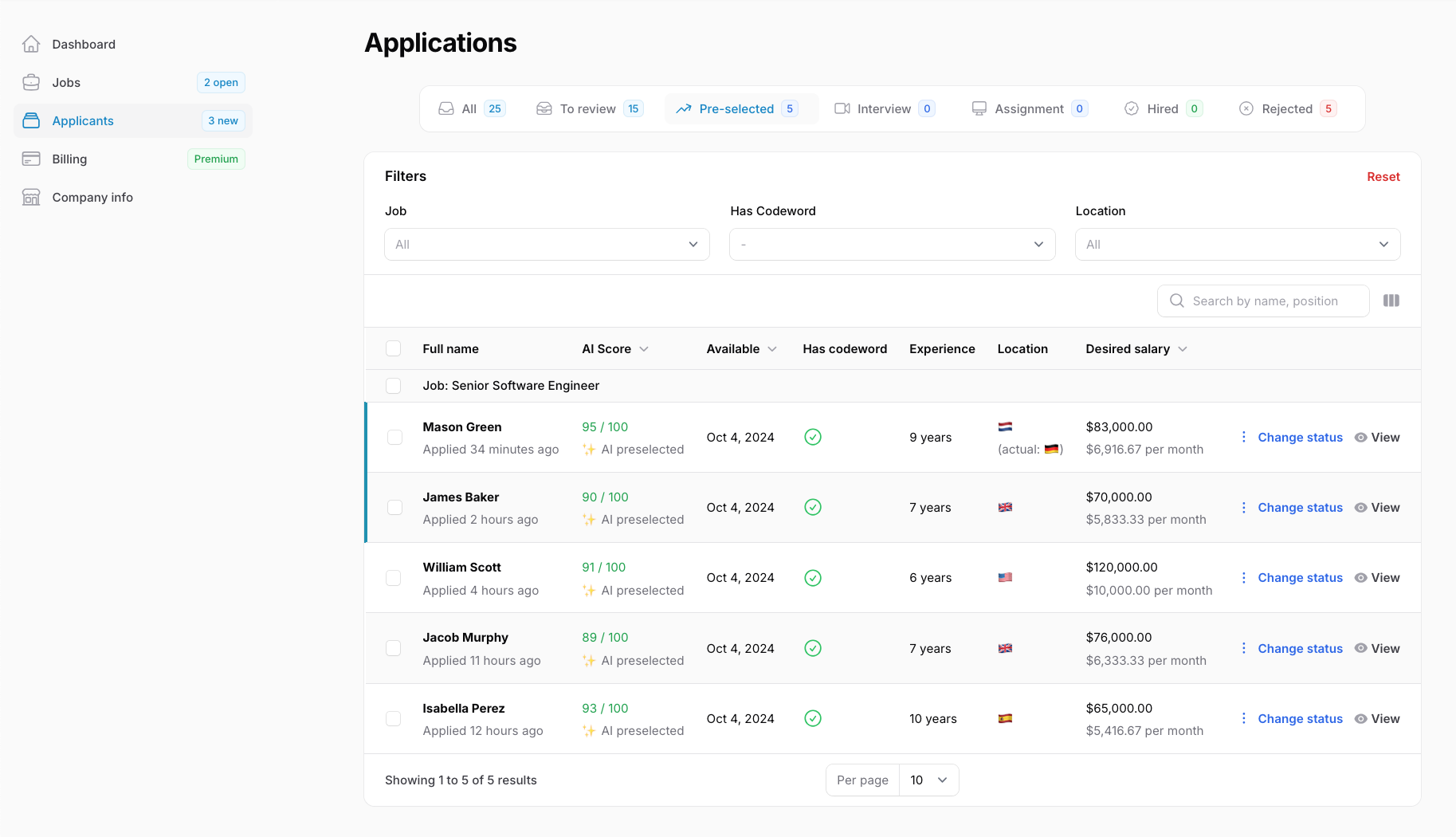Click the UK flag for James Baker
The height and width of the screenshot is (837, 1456).
(x=1006, y=507)
